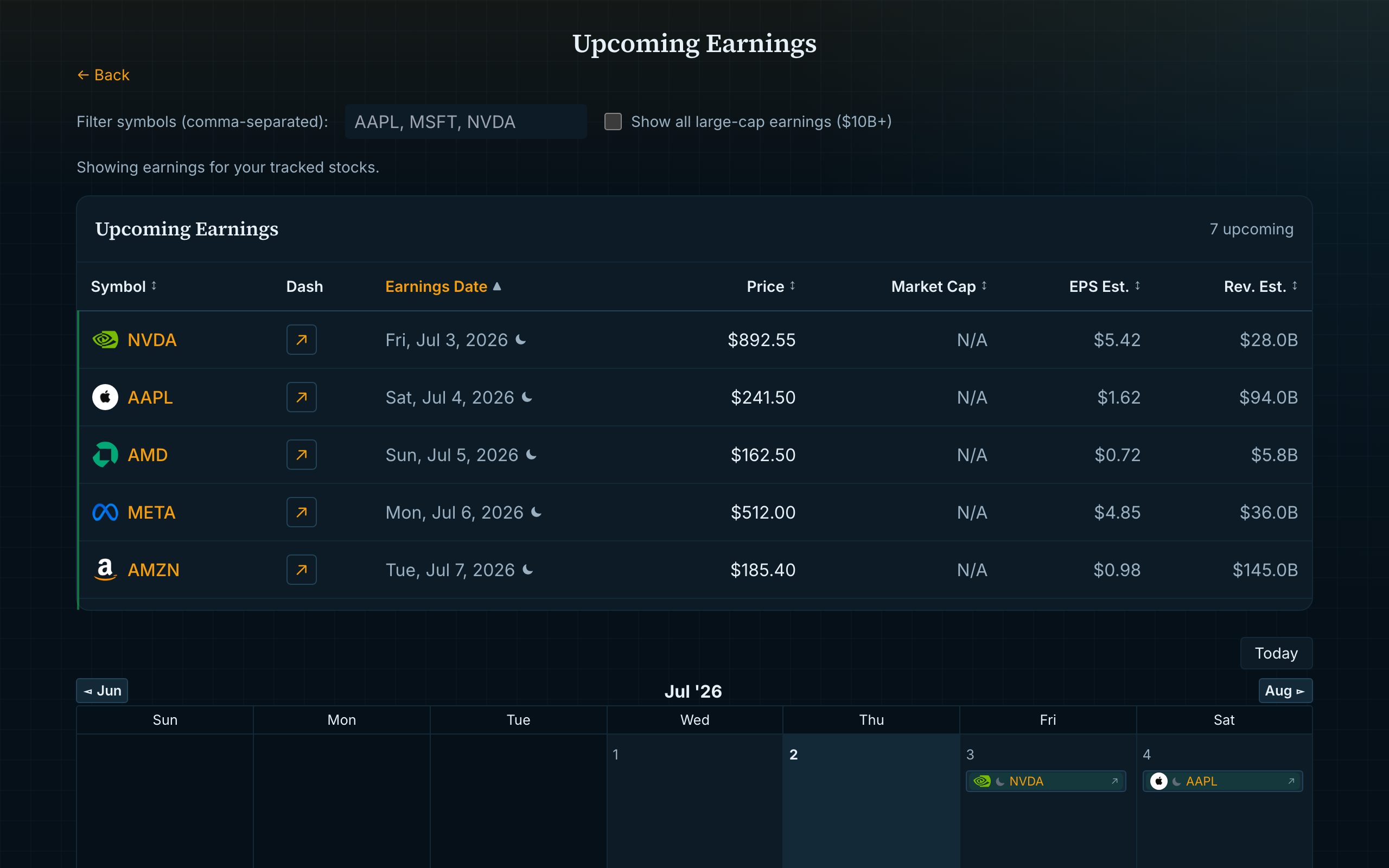
Task: Open the NVDA symbol link
Action: click(152, 340)
